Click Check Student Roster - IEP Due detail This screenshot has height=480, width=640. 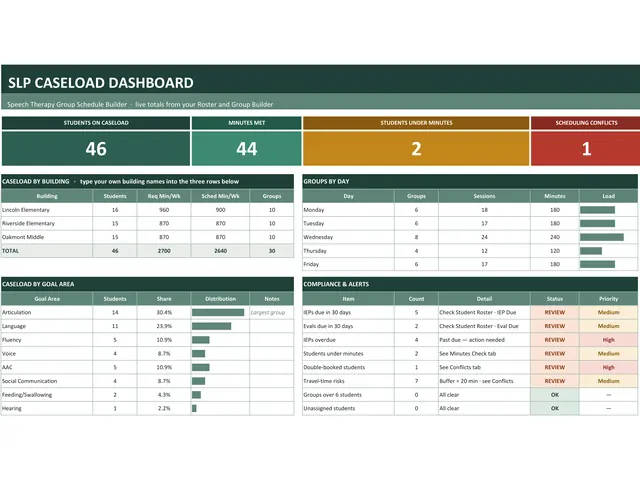tap(484, 312)
